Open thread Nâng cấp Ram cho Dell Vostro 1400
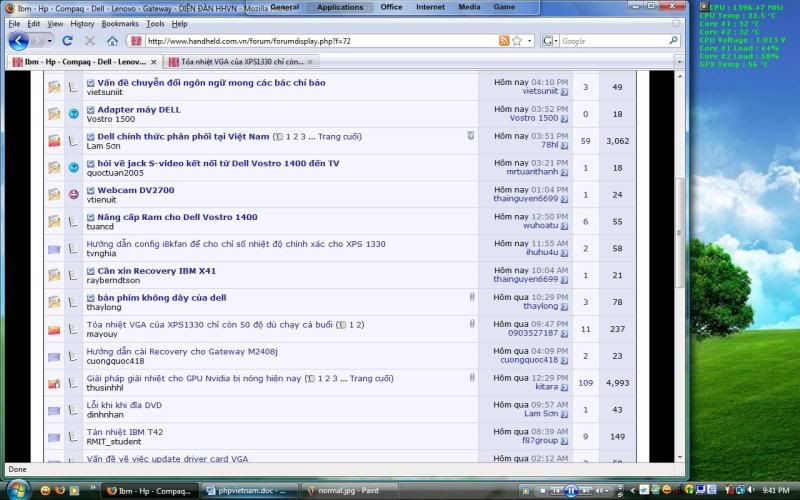800x500 pixels. (x=177, y=216)
